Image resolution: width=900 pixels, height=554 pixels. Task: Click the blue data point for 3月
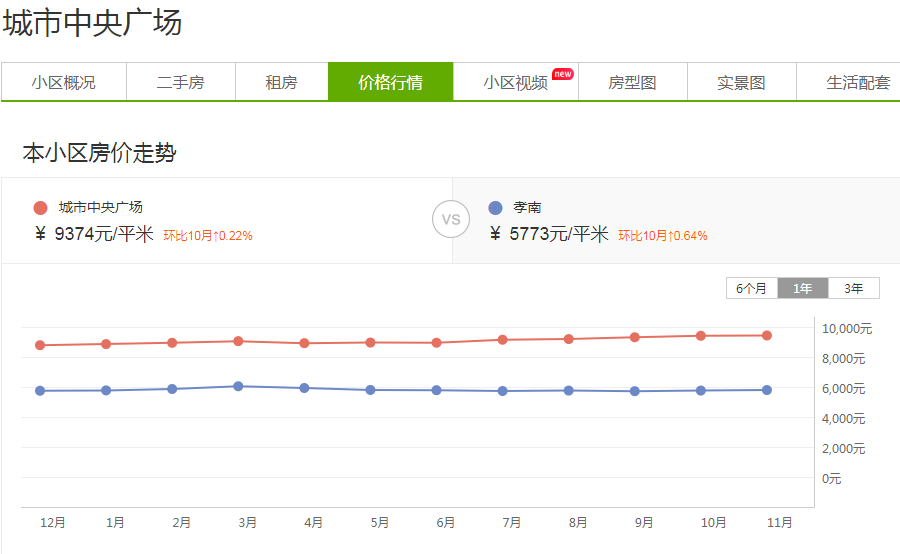(238, 386)
